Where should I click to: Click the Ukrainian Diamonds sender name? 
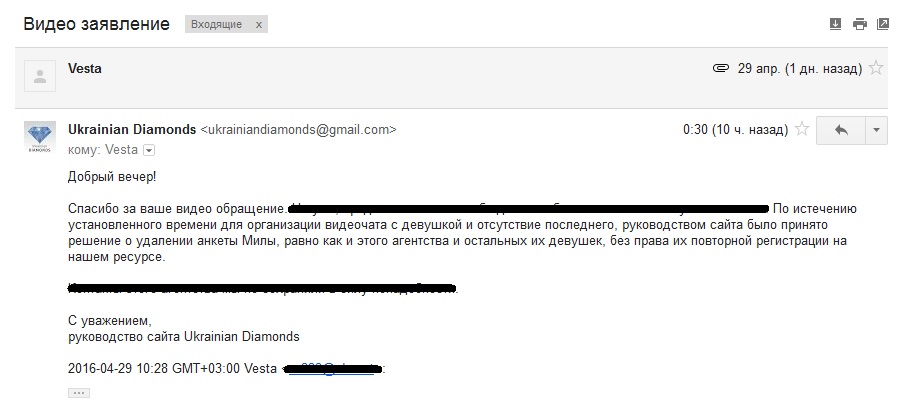[132, 129]
